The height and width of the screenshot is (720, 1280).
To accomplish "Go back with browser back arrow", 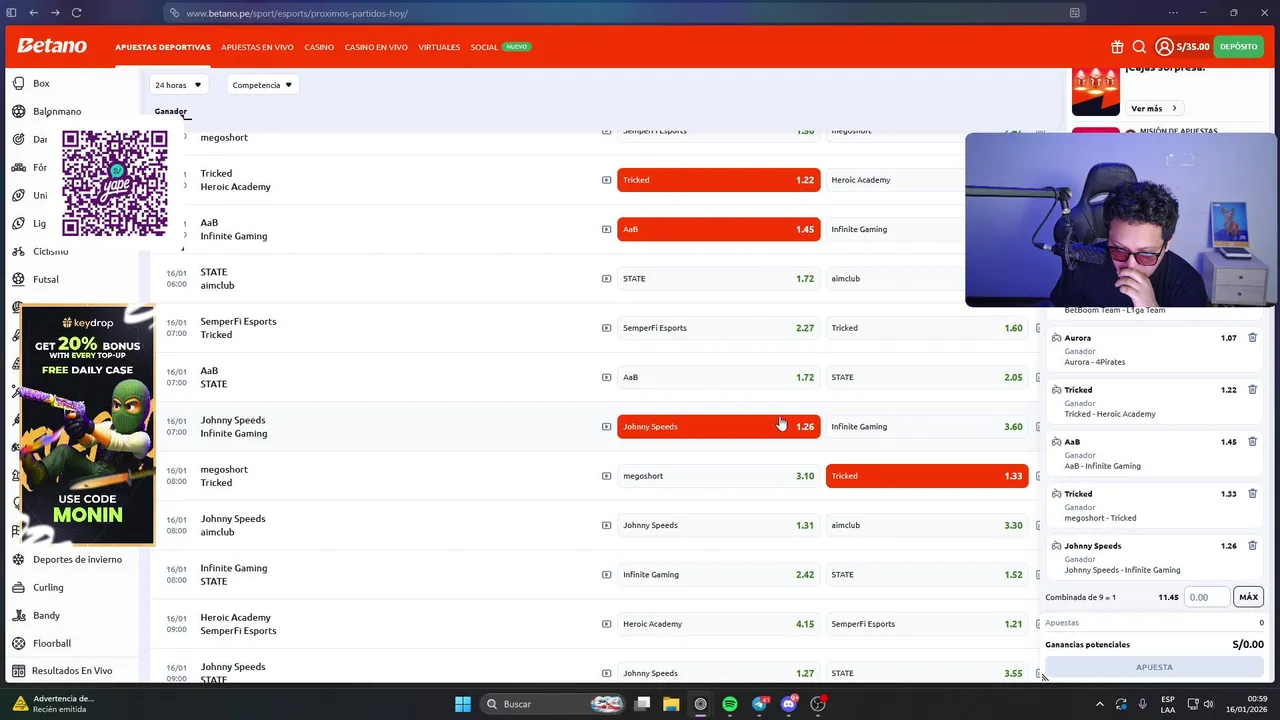I will click(x=33, y=13).
